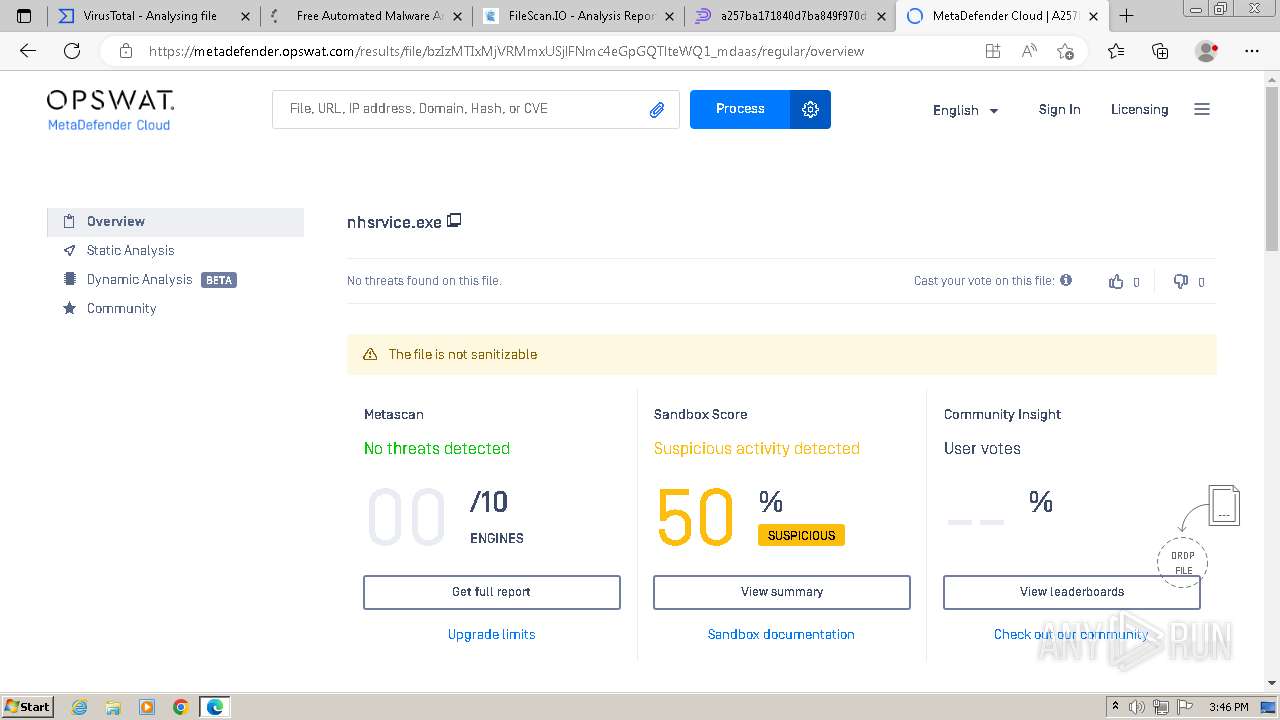View site information lock icon
This screenshot has width=1280, height=720.
(126, 51)
